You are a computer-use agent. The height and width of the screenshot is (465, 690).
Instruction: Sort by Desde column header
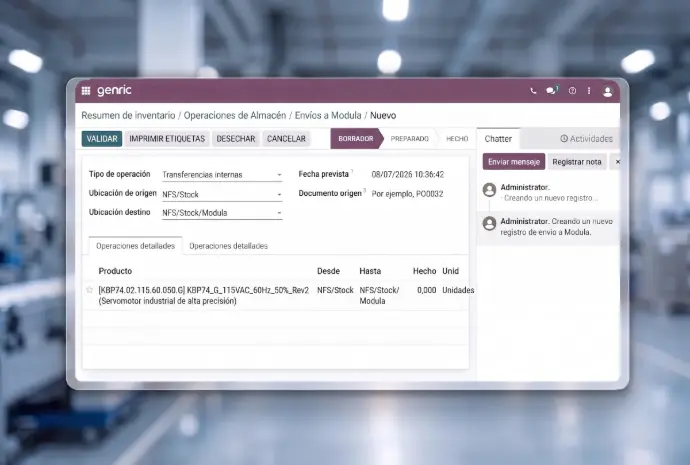pyautogui.click(x=328, y=271)
